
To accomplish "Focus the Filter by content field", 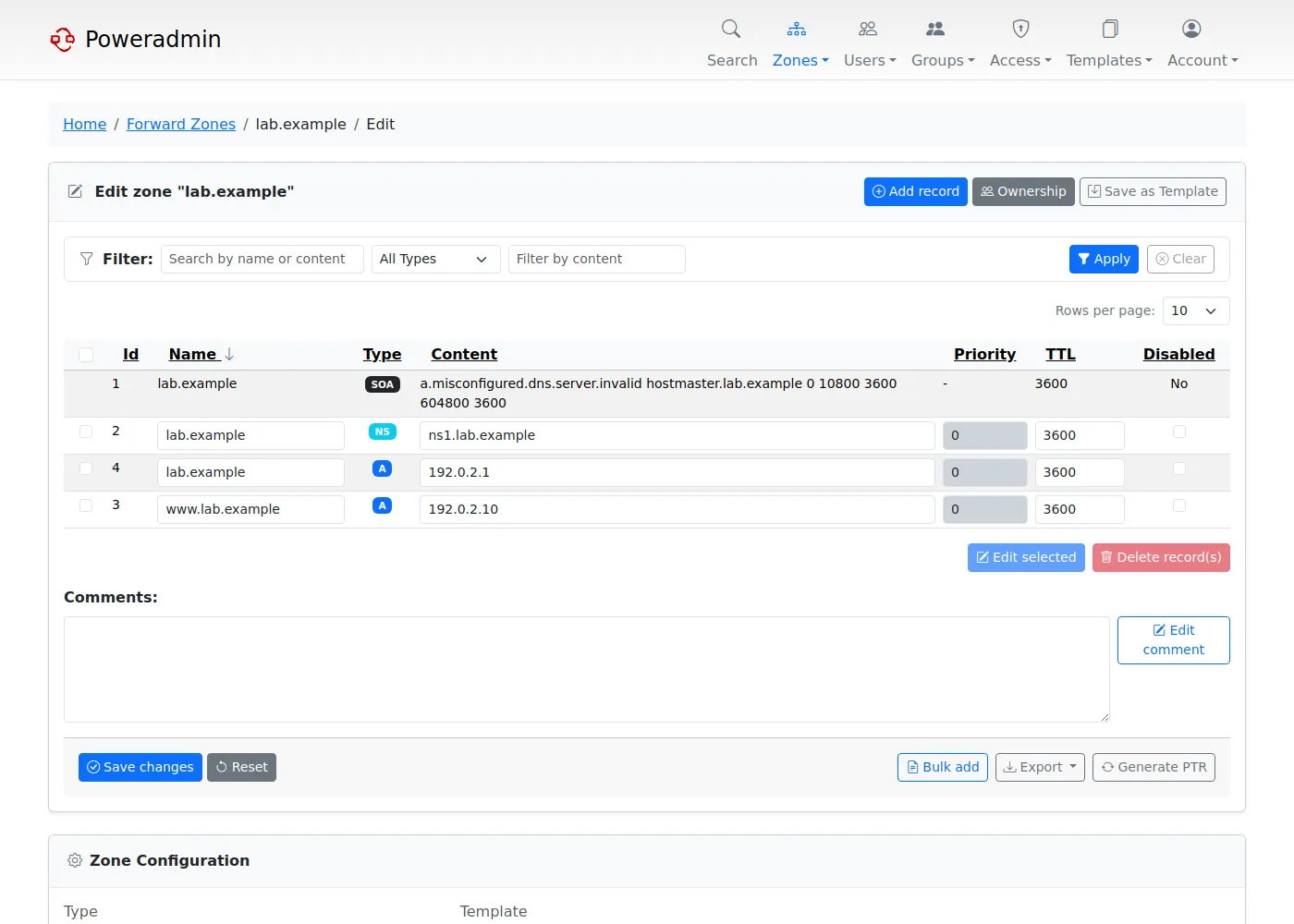I will click(597, 259).
